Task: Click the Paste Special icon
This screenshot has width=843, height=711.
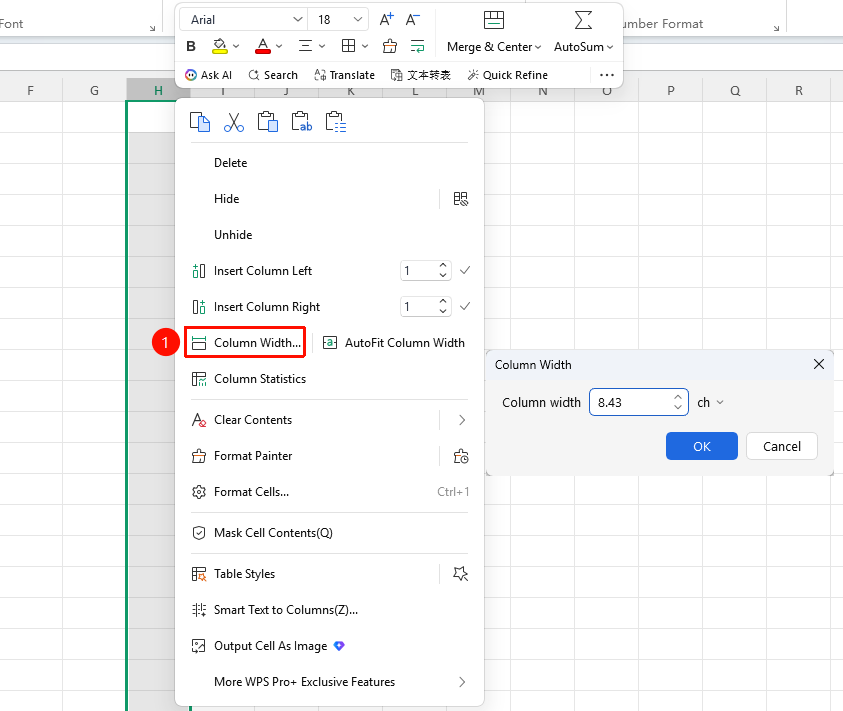Action: (x=335, y=122)
